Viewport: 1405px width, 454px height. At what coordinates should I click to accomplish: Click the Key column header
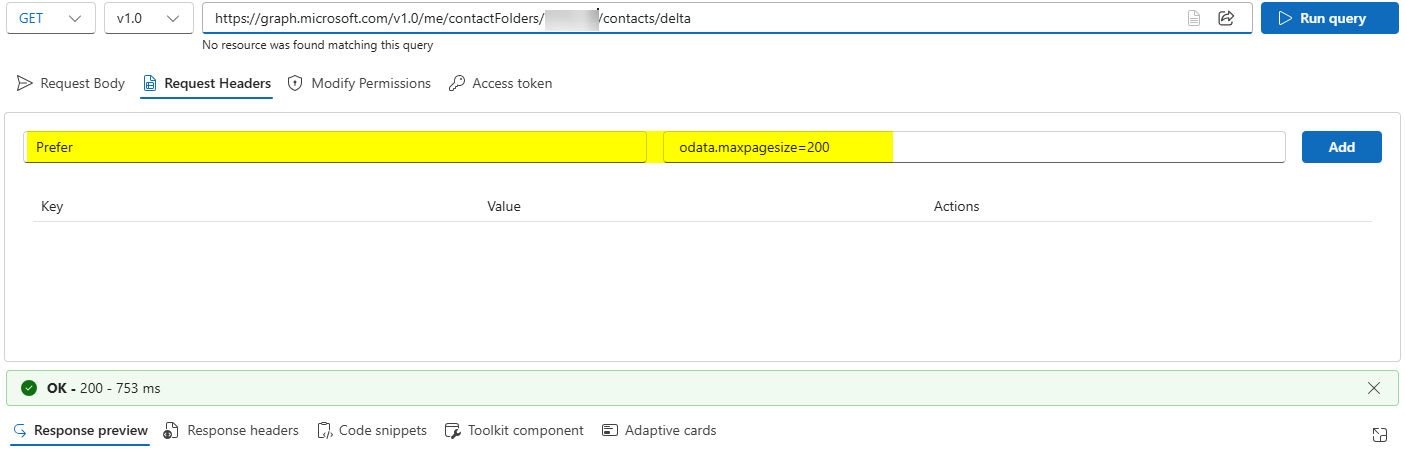[52, 206]
